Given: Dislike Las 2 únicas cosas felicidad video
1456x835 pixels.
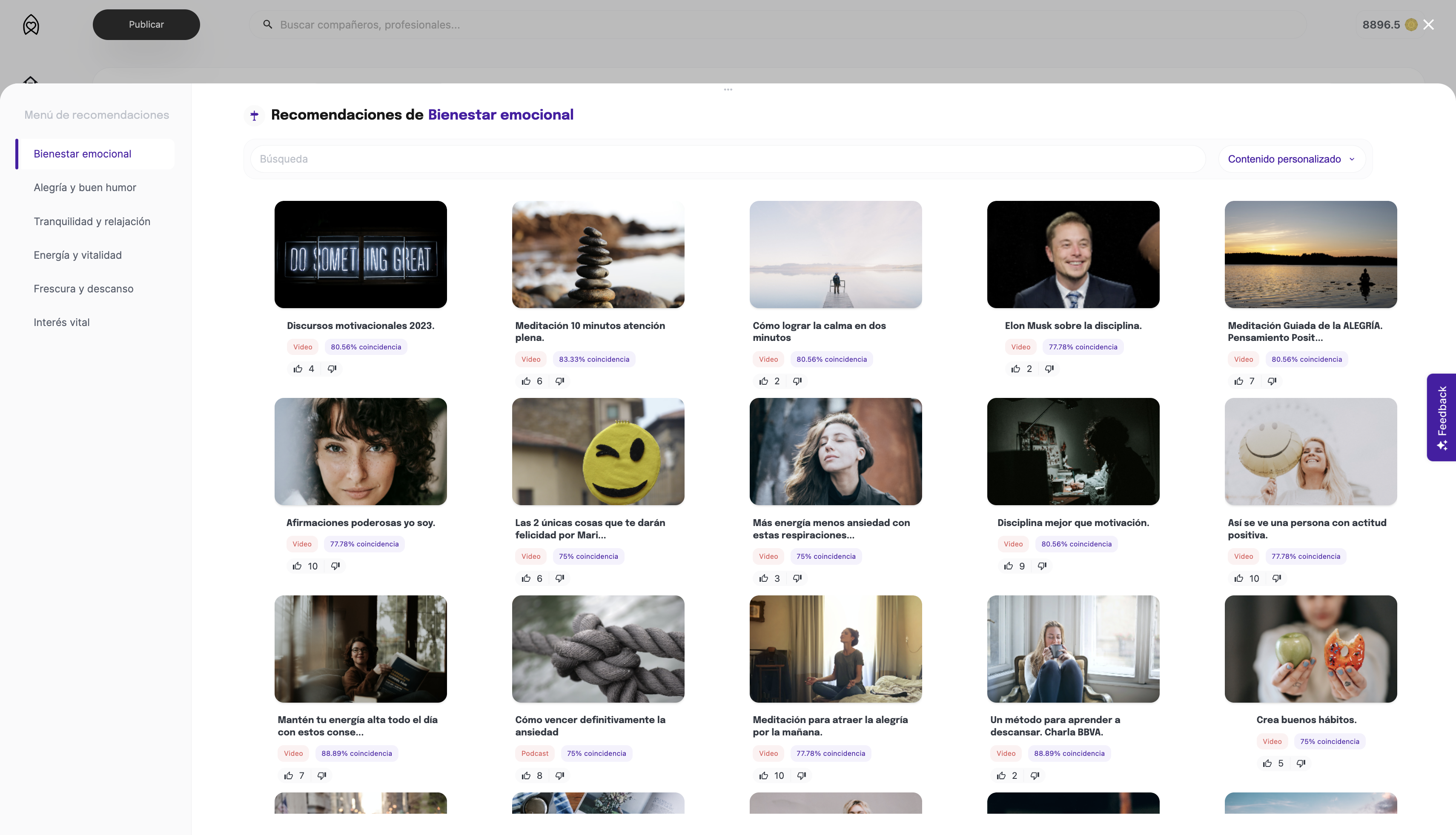Looking at the screenshot, I should pos(560,578).
